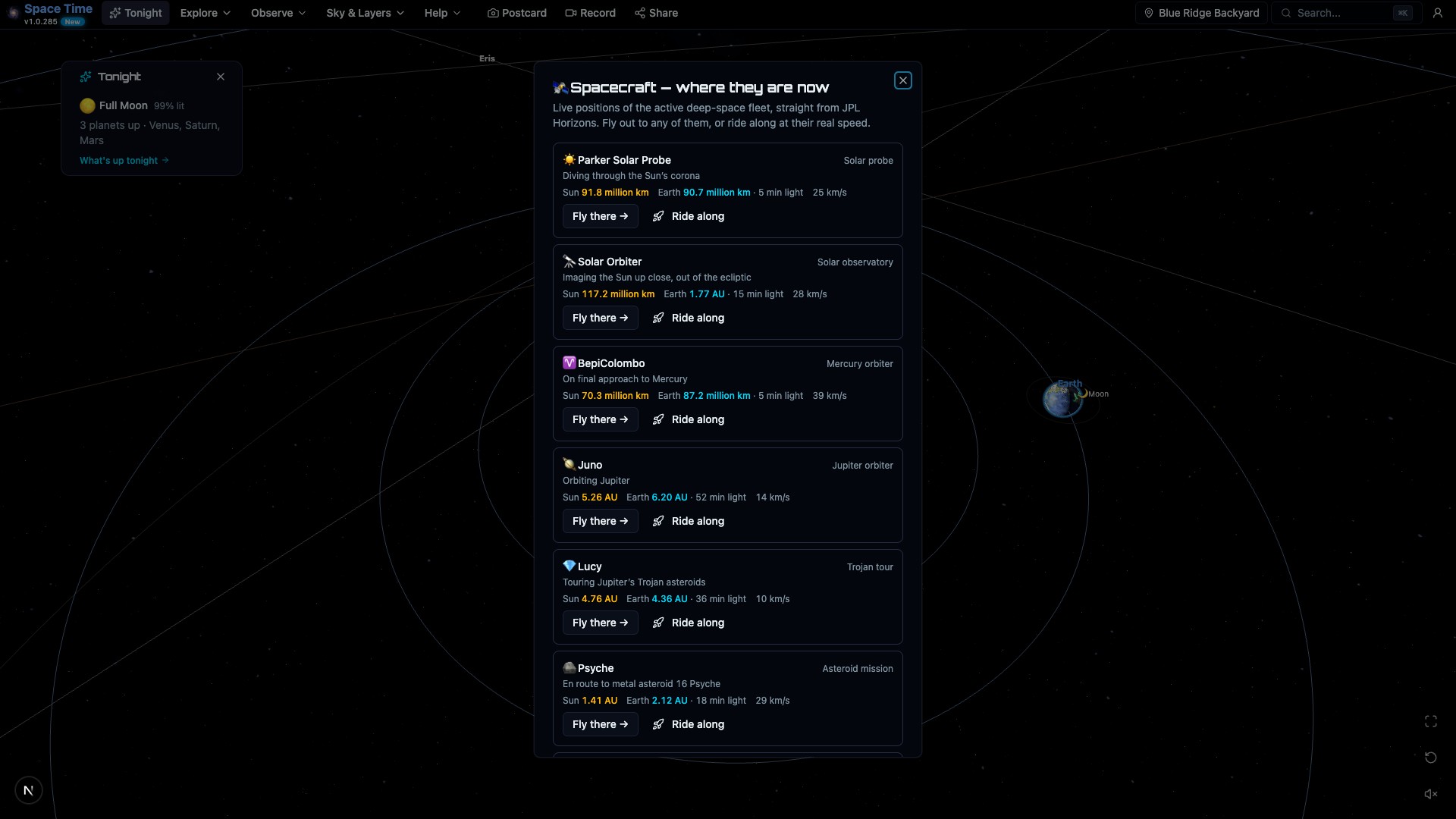Click the N compass button
The image size is (1456, 819).
coord(29,790)
